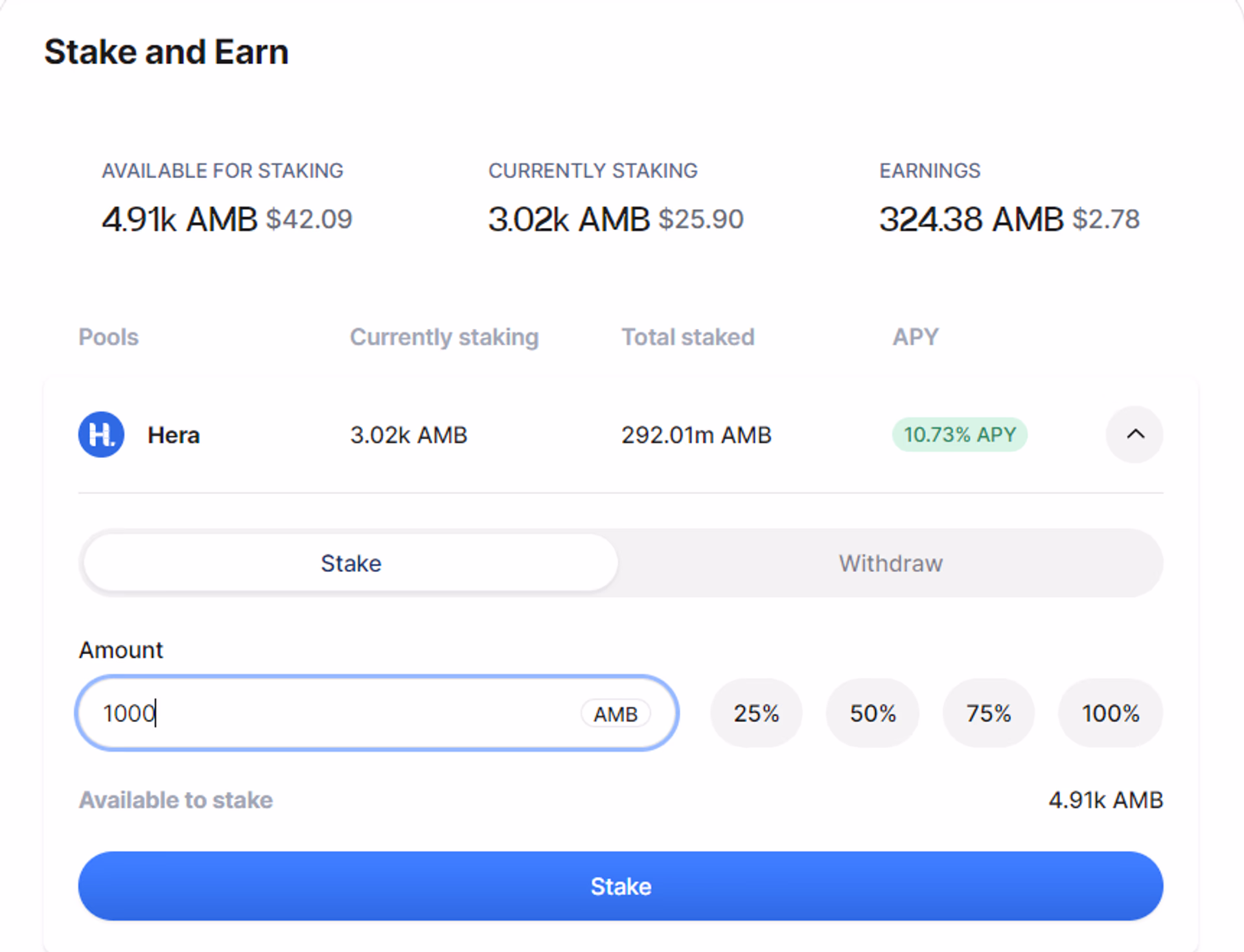Switch to the Withdraw tab
1244x952 pixels.
click(x=890, y=563)
